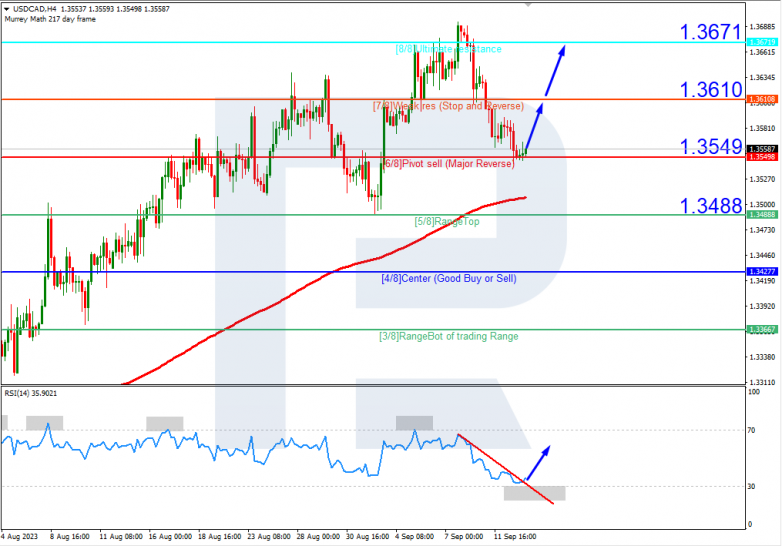Screen dimensions: 782x546
Task: Click the 4 Sep 08:00 time axis label
Action: coord(414,537)
